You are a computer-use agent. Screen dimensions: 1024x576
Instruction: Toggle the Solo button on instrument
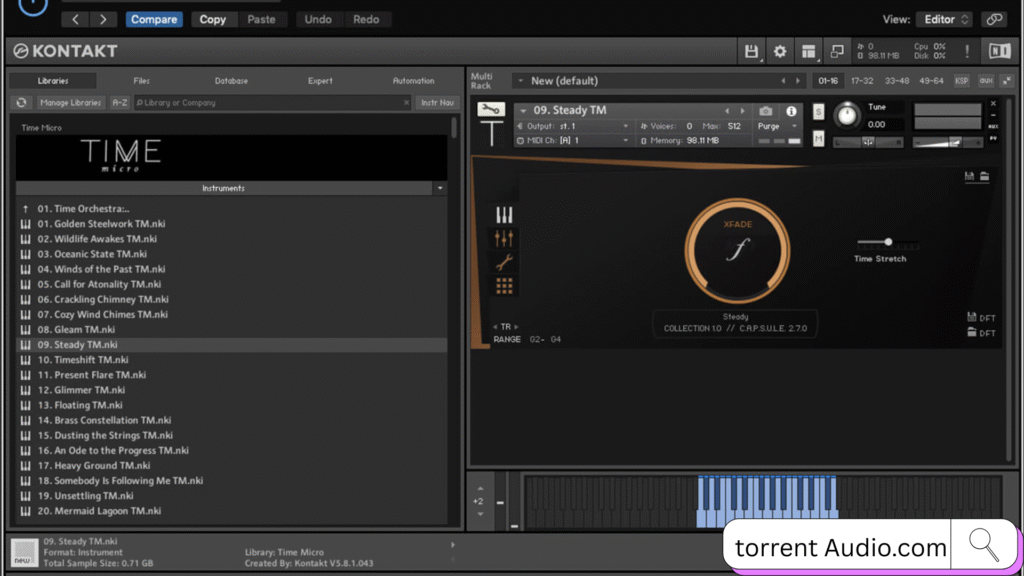pyautogui.click(x=819, y=111)
